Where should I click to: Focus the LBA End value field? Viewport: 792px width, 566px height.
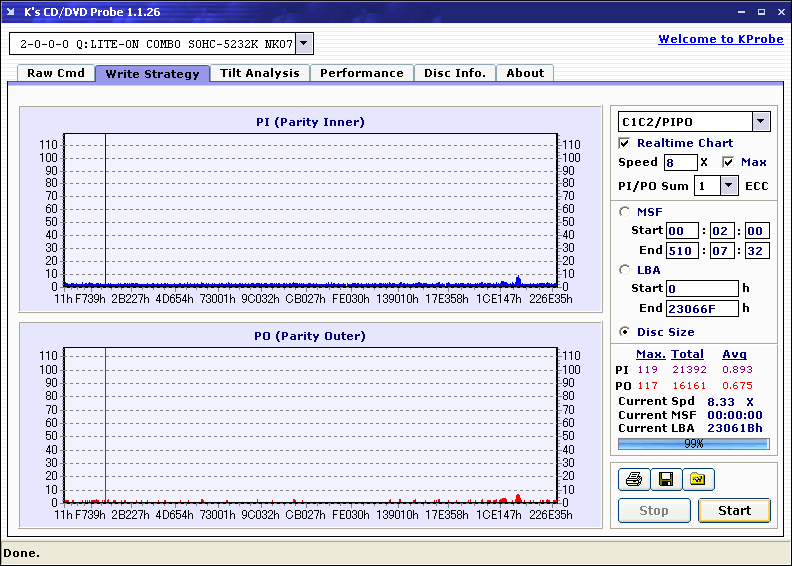[x=703, y=308]
